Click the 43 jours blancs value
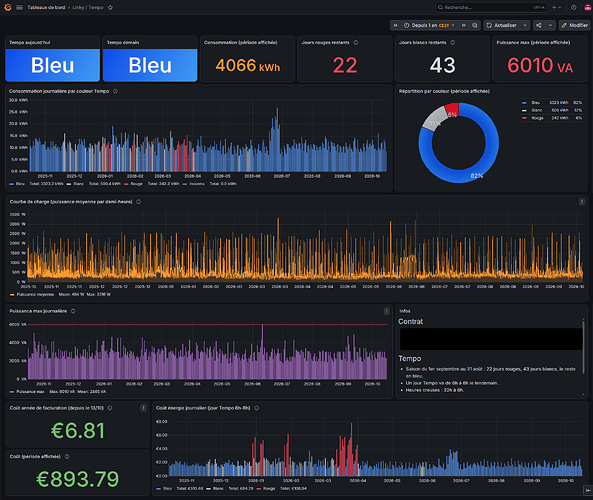 (x=442, y=65)
